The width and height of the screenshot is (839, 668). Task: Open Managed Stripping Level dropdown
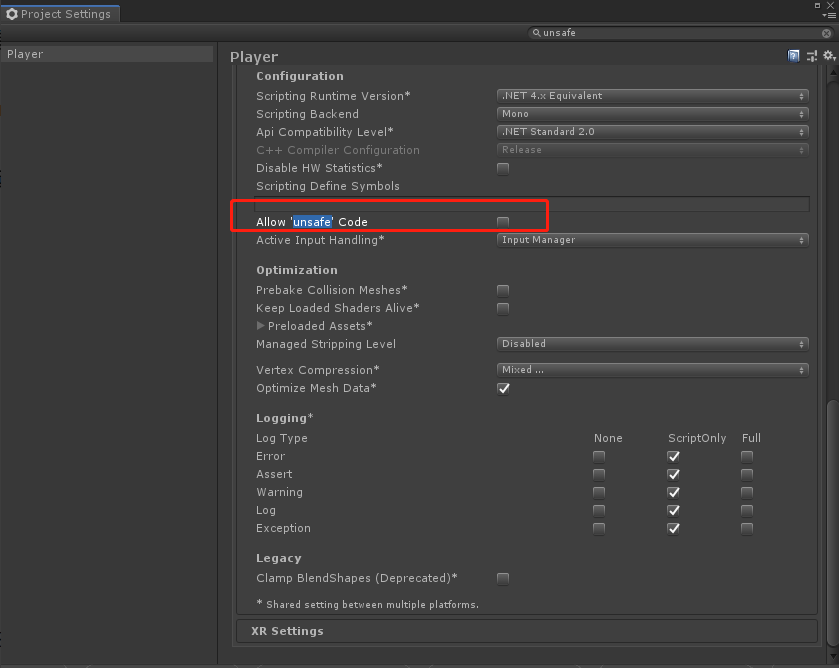pyautogui.click(x=652, y=344)
